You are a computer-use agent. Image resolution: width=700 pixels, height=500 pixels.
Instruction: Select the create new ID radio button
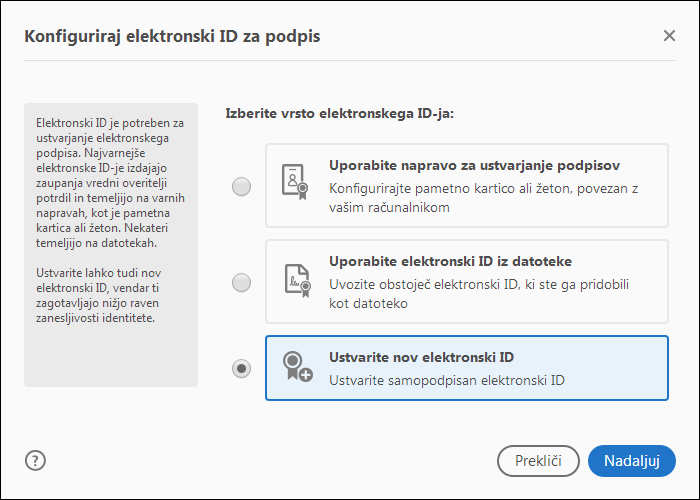click(241, 369)
